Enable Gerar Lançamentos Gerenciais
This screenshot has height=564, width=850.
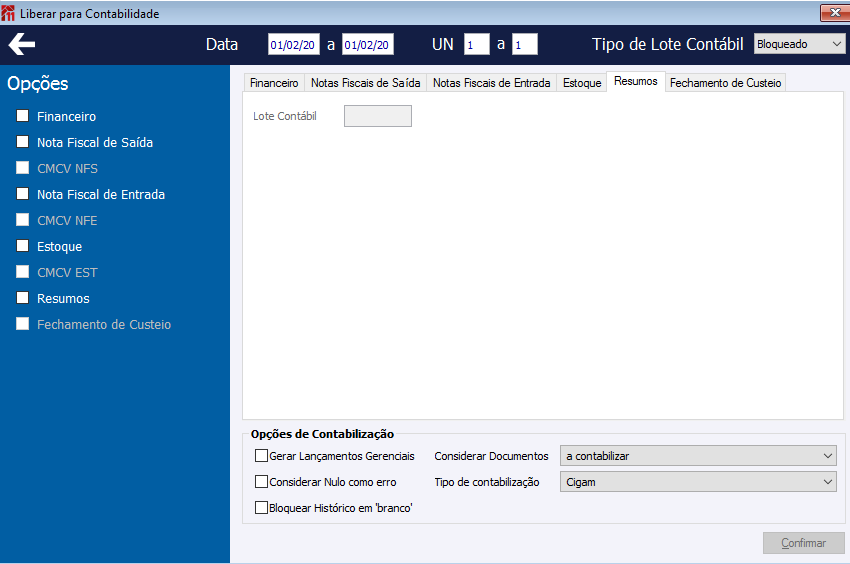click(x=261, y=456)
